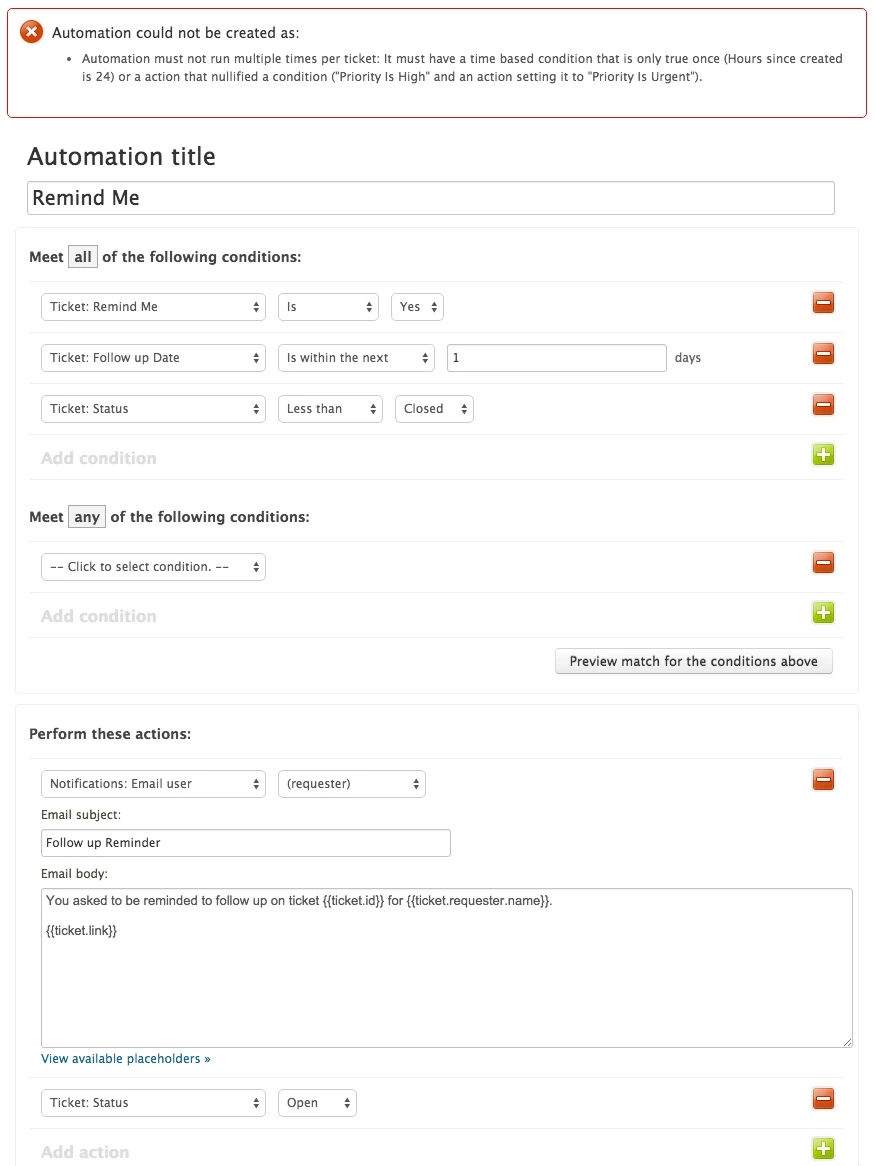Click the green plus to add action
876x1166 pixels.
coord(823,1149)
